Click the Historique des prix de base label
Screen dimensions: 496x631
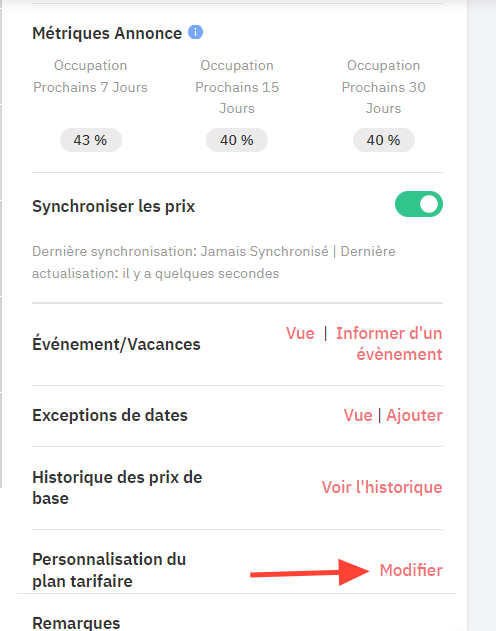click(x=117, y=488)
